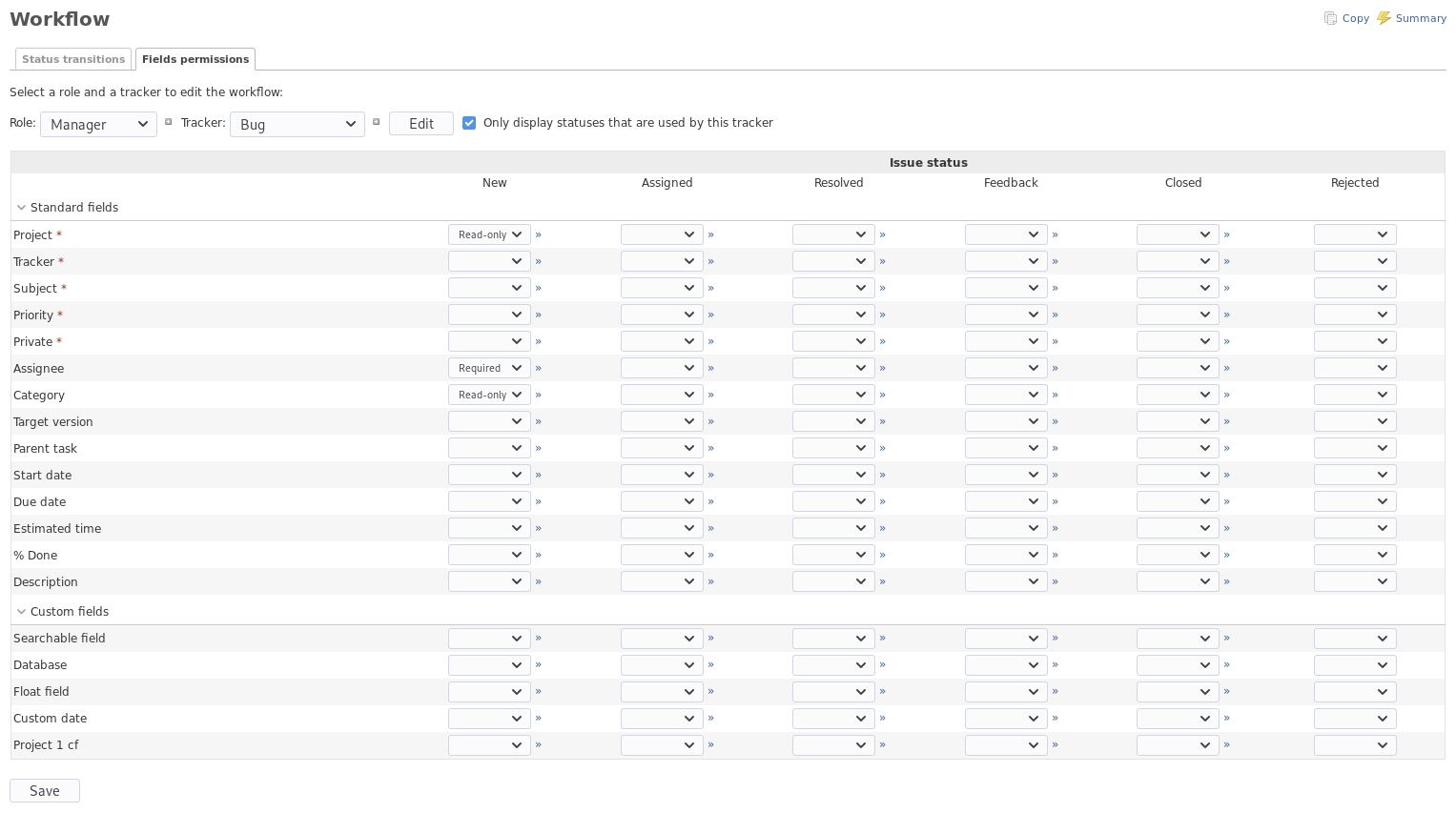Click copy arrow in Project 1 cf Assigned cell

click(711, 744)
